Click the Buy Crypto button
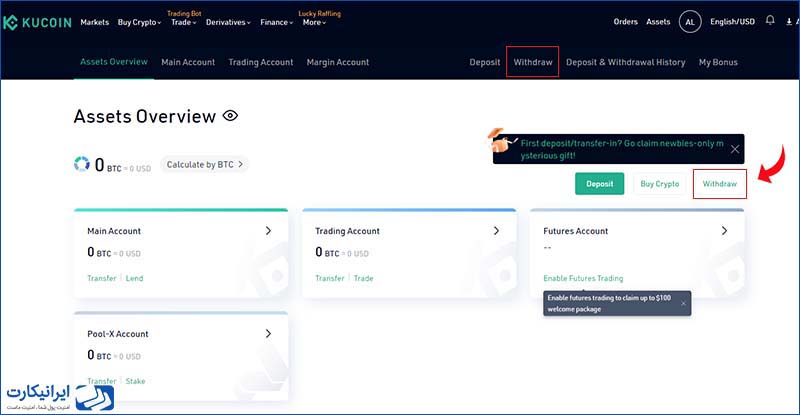800x415 pixels. [x=660, y=184]
